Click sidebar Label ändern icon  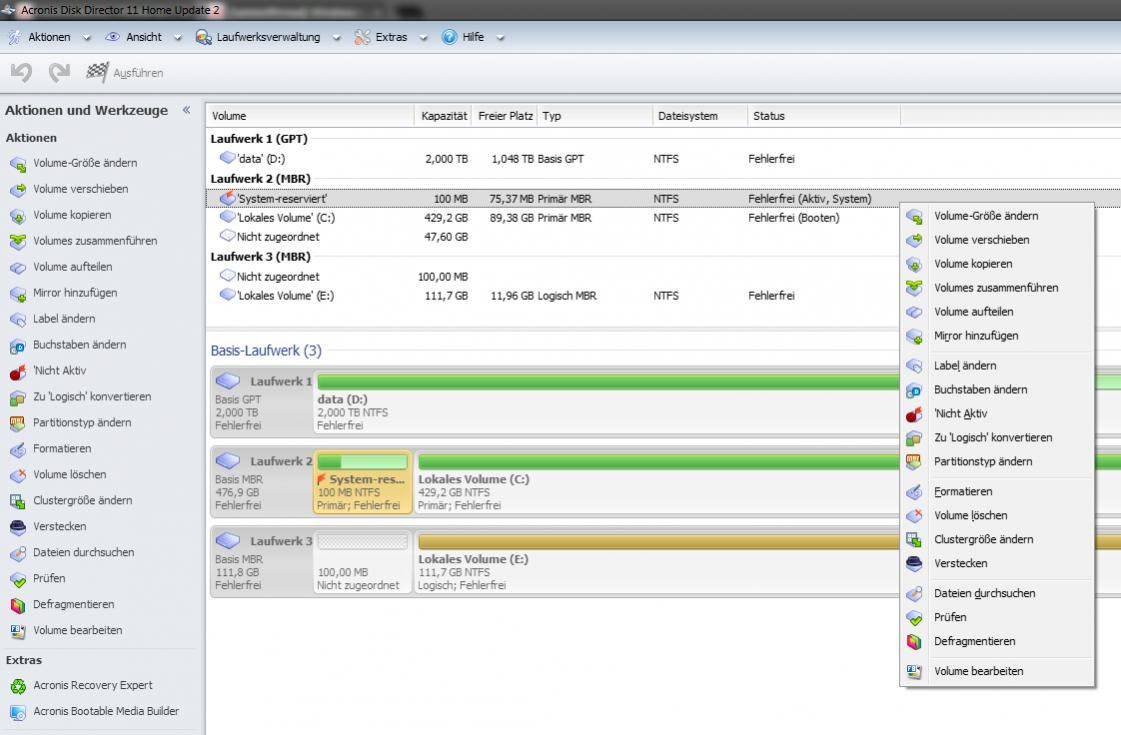coord(18,319)
